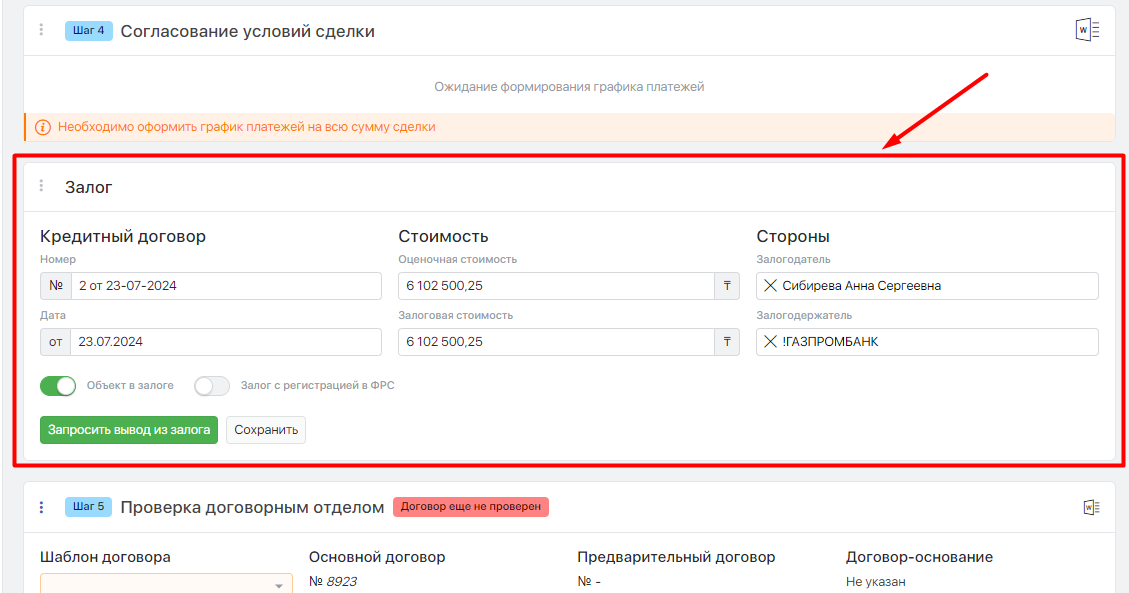The width and height of the screenshot is (1129, 593).
Task: Click the Запросить вывод из залога button
Action: tap(129, 430)
